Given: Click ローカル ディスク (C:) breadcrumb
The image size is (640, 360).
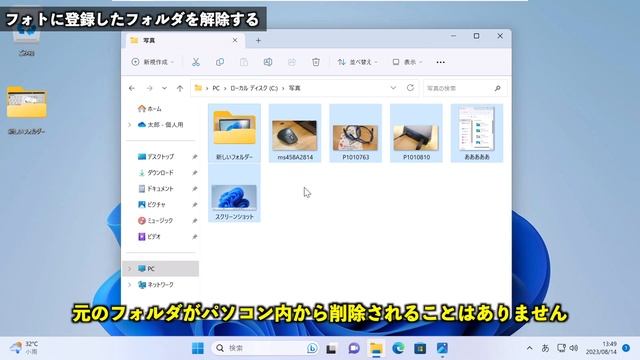Looking at the screenshot, I should pyautogui.click(x=254, y=88).
